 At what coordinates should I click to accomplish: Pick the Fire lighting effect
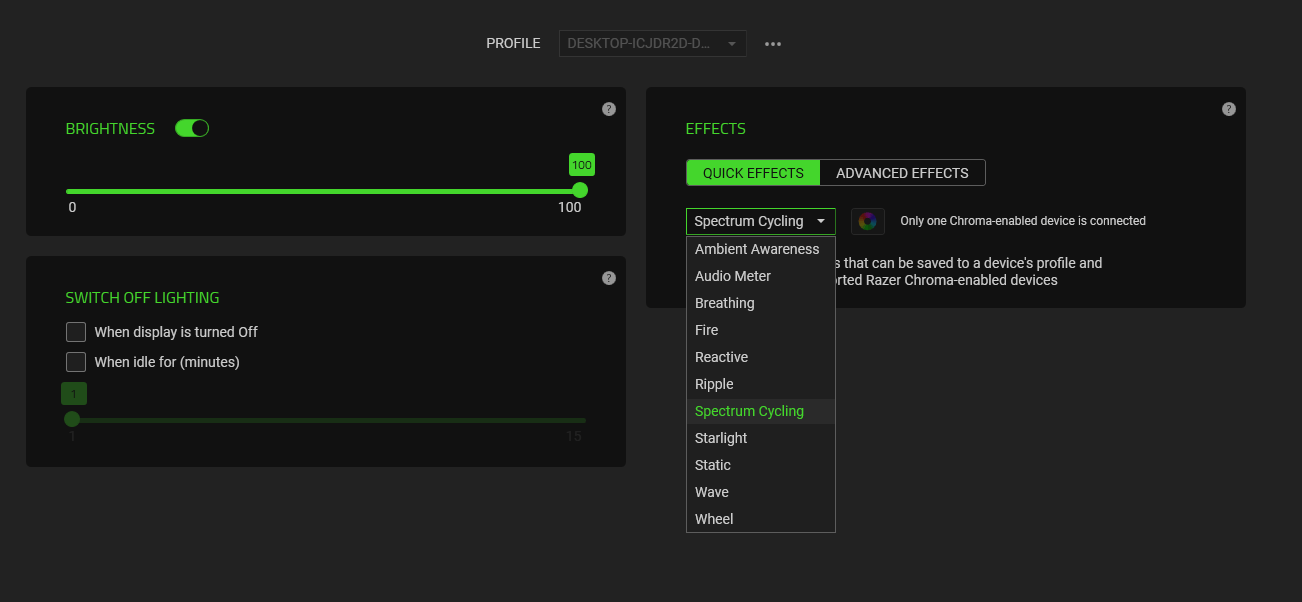(x=707, y=330)
